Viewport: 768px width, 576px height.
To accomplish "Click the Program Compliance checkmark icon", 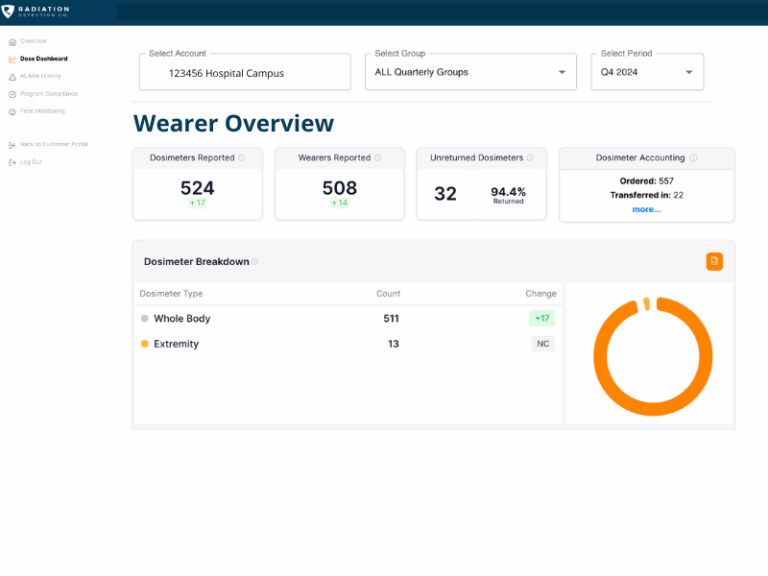I will (x=12, y=94).
